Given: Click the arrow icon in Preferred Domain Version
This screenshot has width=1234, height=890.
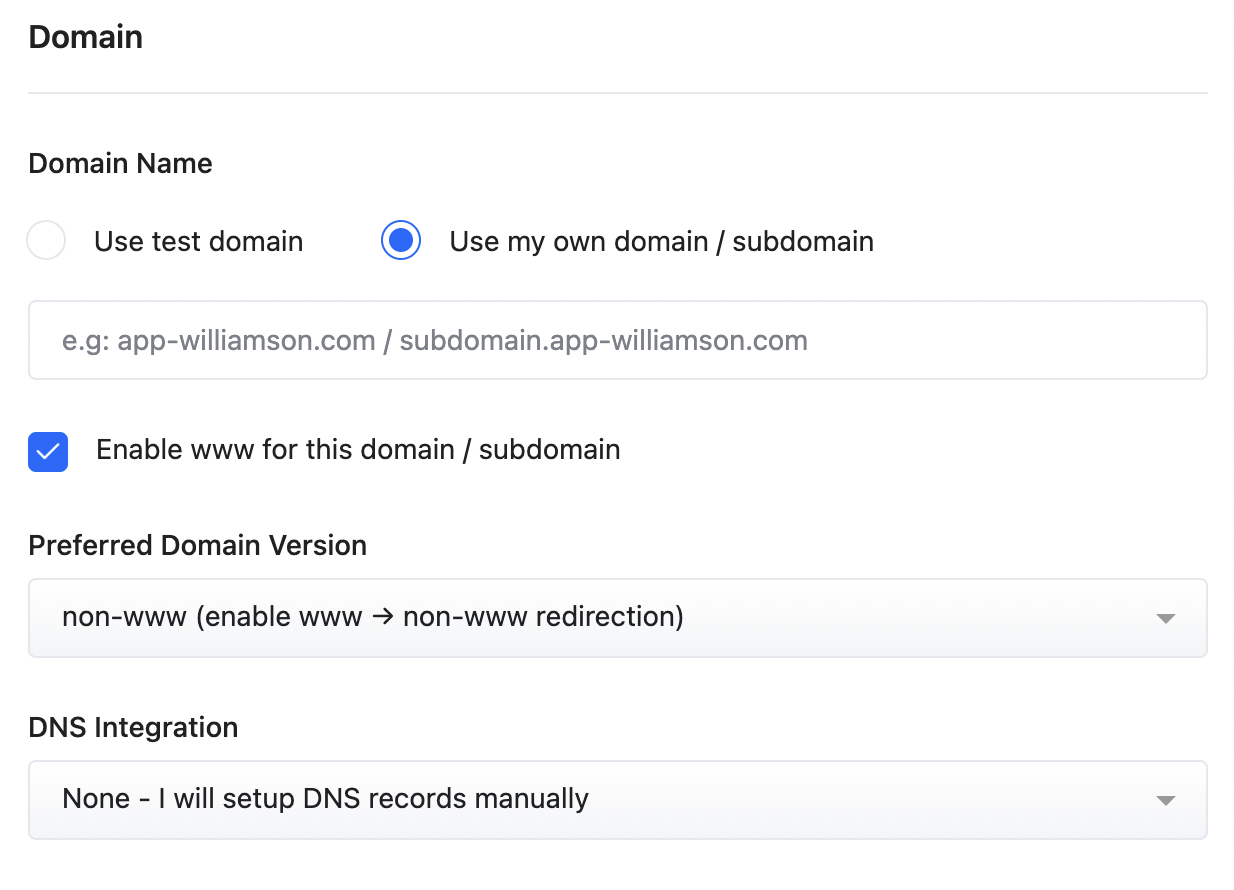Looking at the screenshot, I should (1164, 619).
